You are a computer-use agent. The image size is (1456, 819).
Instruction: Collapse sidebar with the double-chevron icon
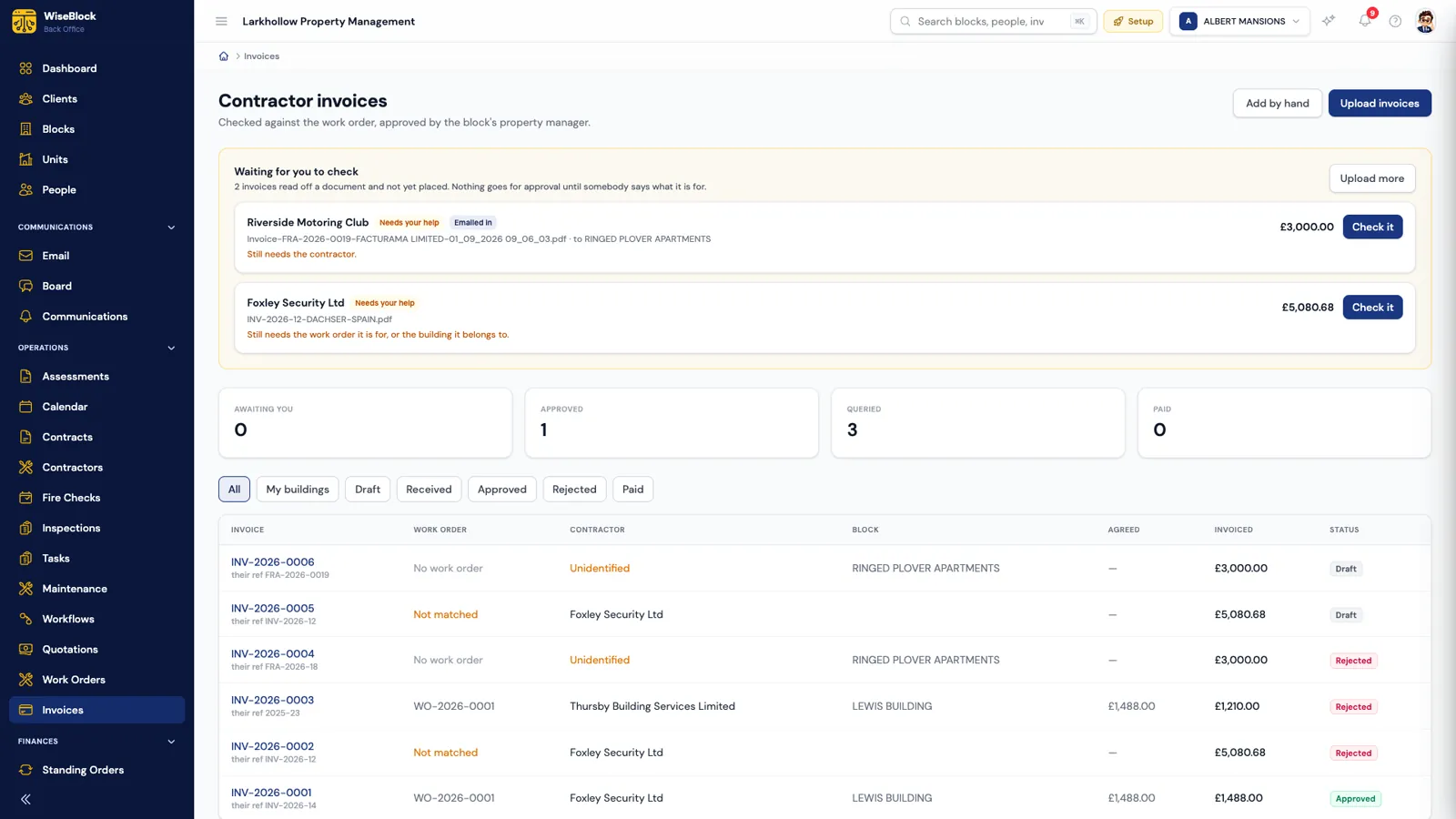[25, 799]
